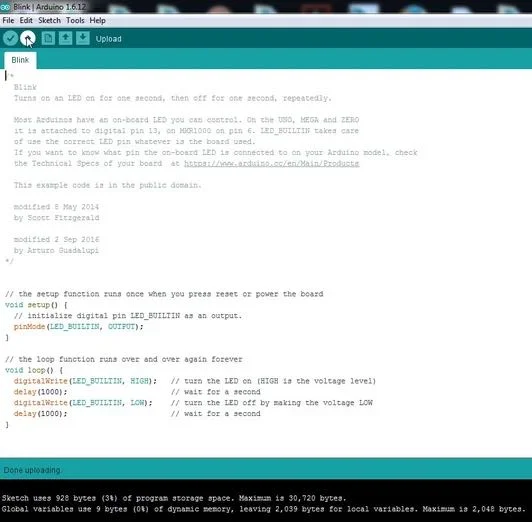Create a new sketch with New icon
This screenshot has height=522, width=532.
pyautogui.click(x=48, y=38)
